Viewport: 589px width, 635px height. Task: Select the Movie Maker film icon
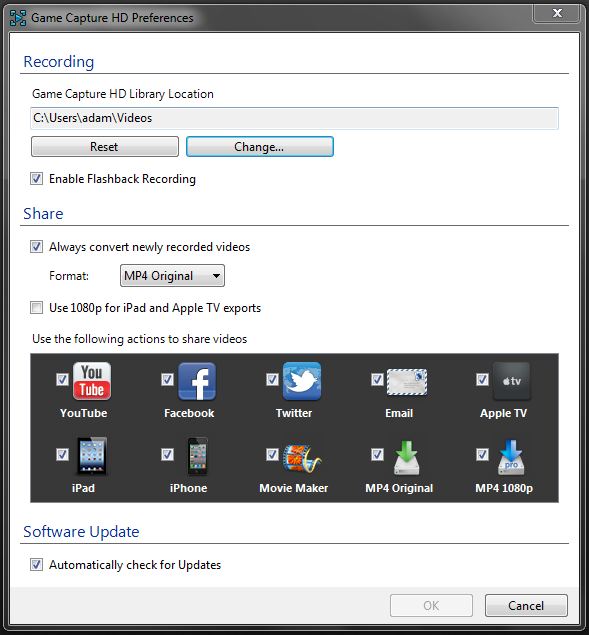click(x=302, y=458)
